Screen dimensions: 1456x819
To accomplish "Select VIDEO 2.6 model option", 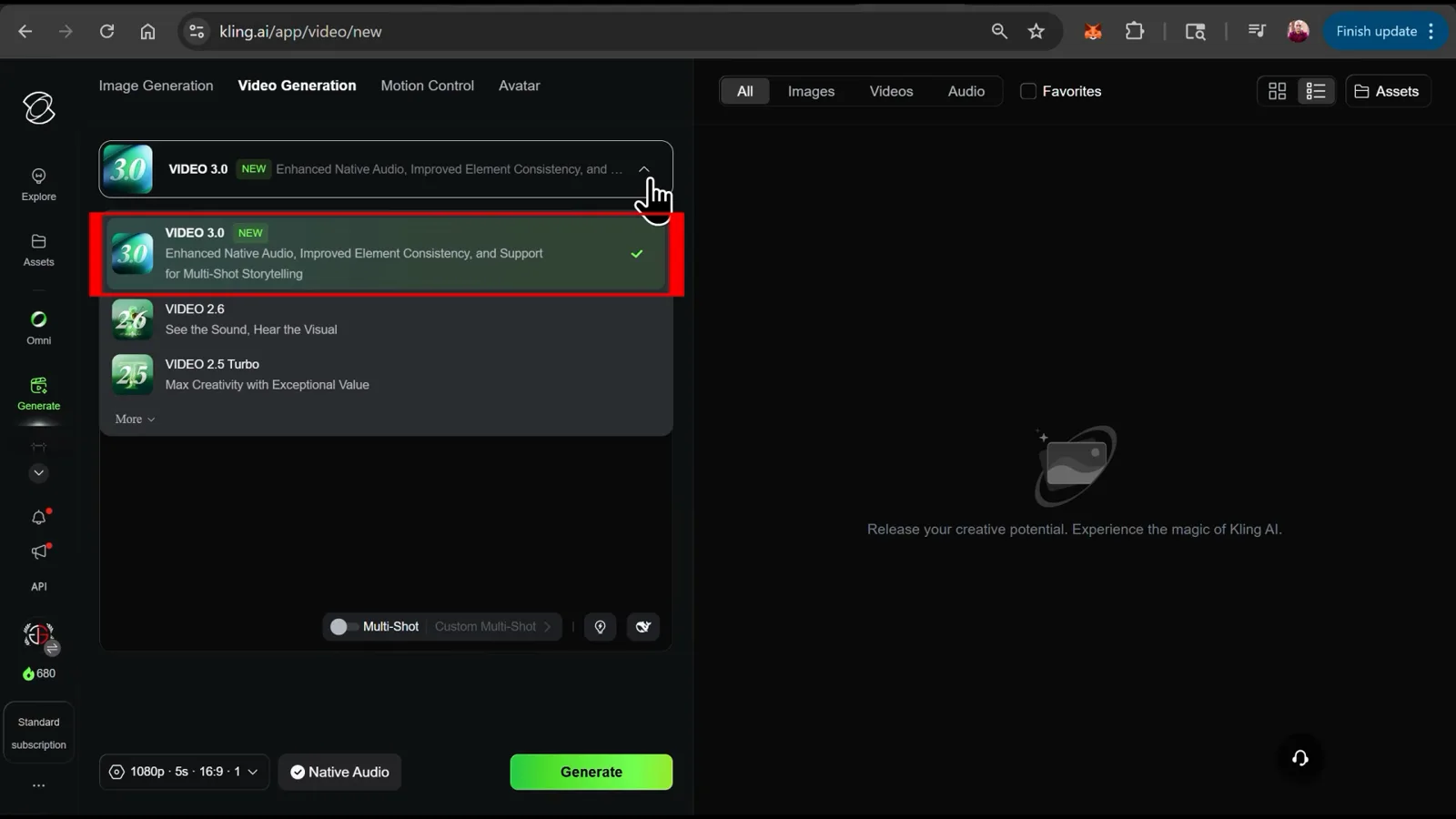I will (386, 319).
